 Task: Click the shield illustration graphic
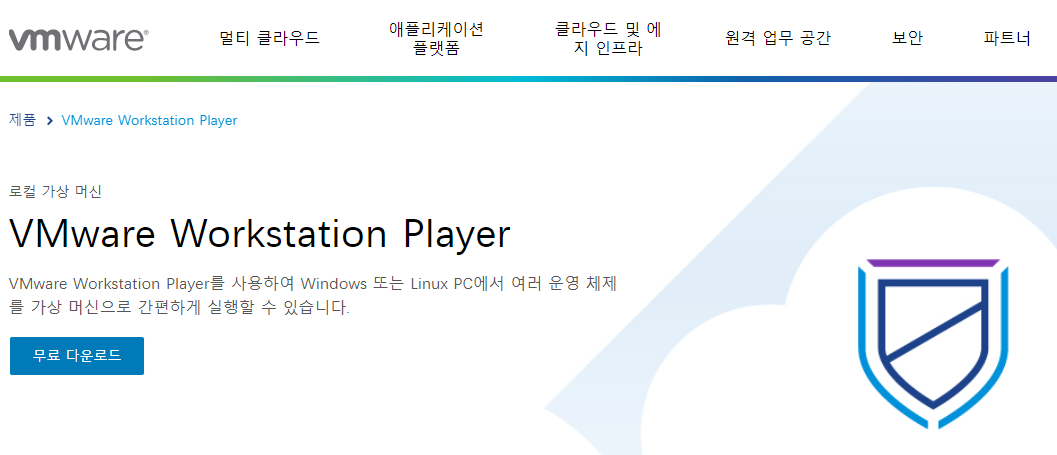[x=933, y=344]
